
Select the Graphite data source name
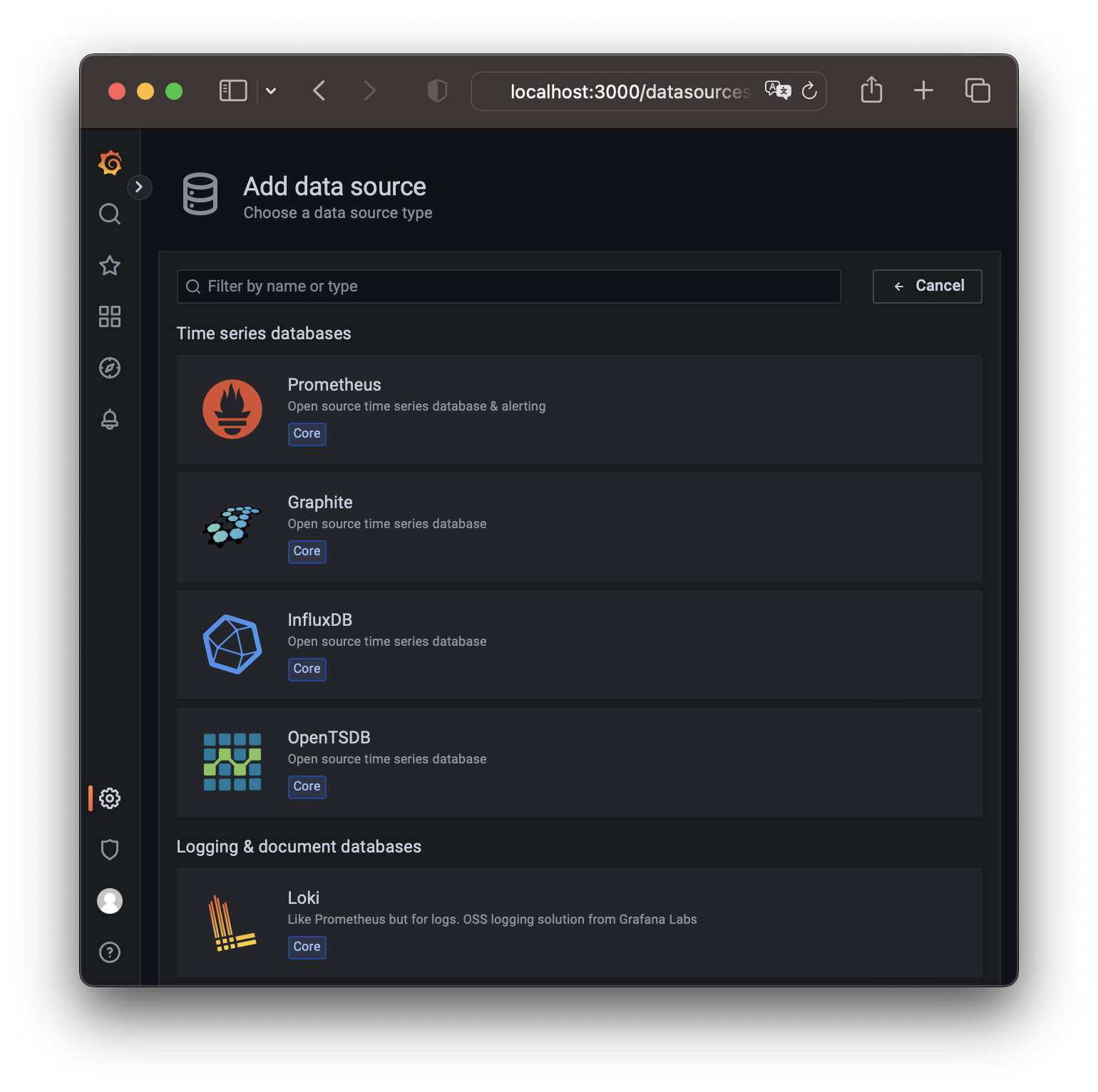320,503
